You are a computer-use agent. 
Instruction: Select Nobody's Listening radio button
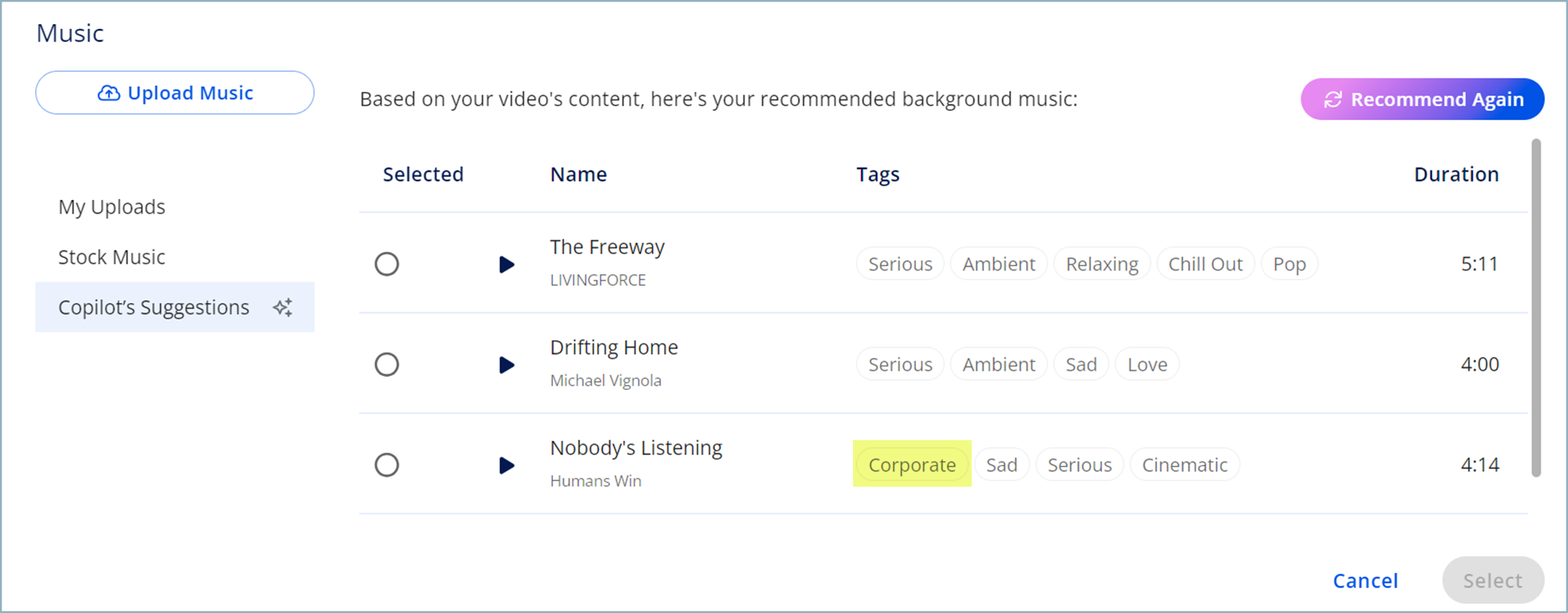[x=387, y=465]
